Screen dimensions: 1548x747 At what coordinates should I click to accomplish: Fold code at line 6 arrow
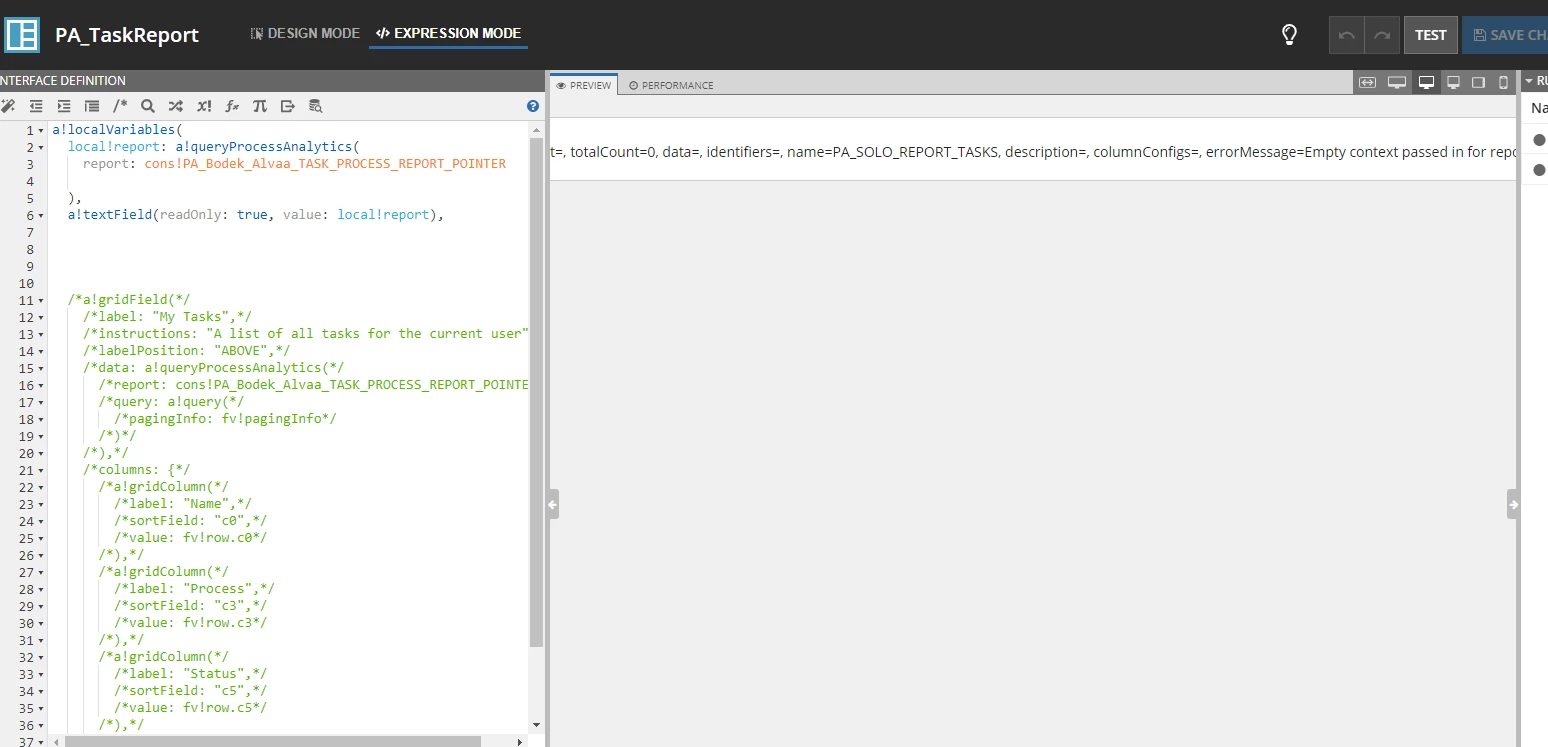point(41,216)
